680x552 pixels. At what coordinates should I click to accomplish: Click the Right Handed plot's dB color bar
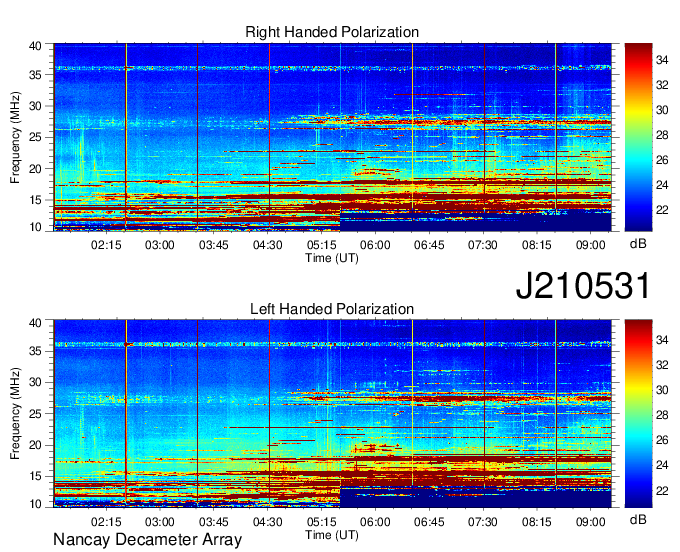click(638, 137)
